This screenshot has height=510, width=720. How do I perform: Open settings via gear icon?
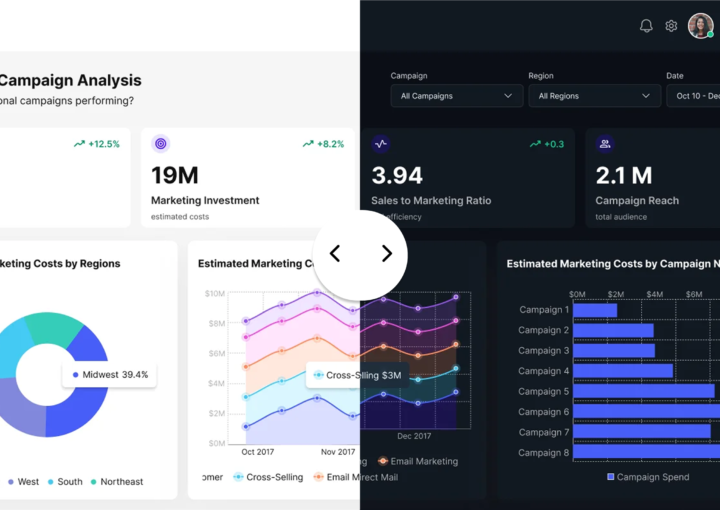coord(672,26)
